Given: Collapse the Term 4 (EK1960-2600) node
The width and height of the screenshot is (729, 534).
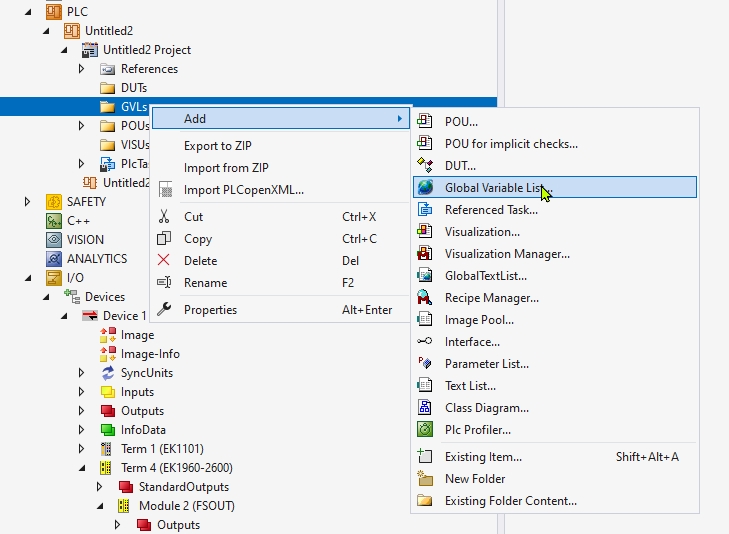Looking at the screenshot, I should click(82, 468).
